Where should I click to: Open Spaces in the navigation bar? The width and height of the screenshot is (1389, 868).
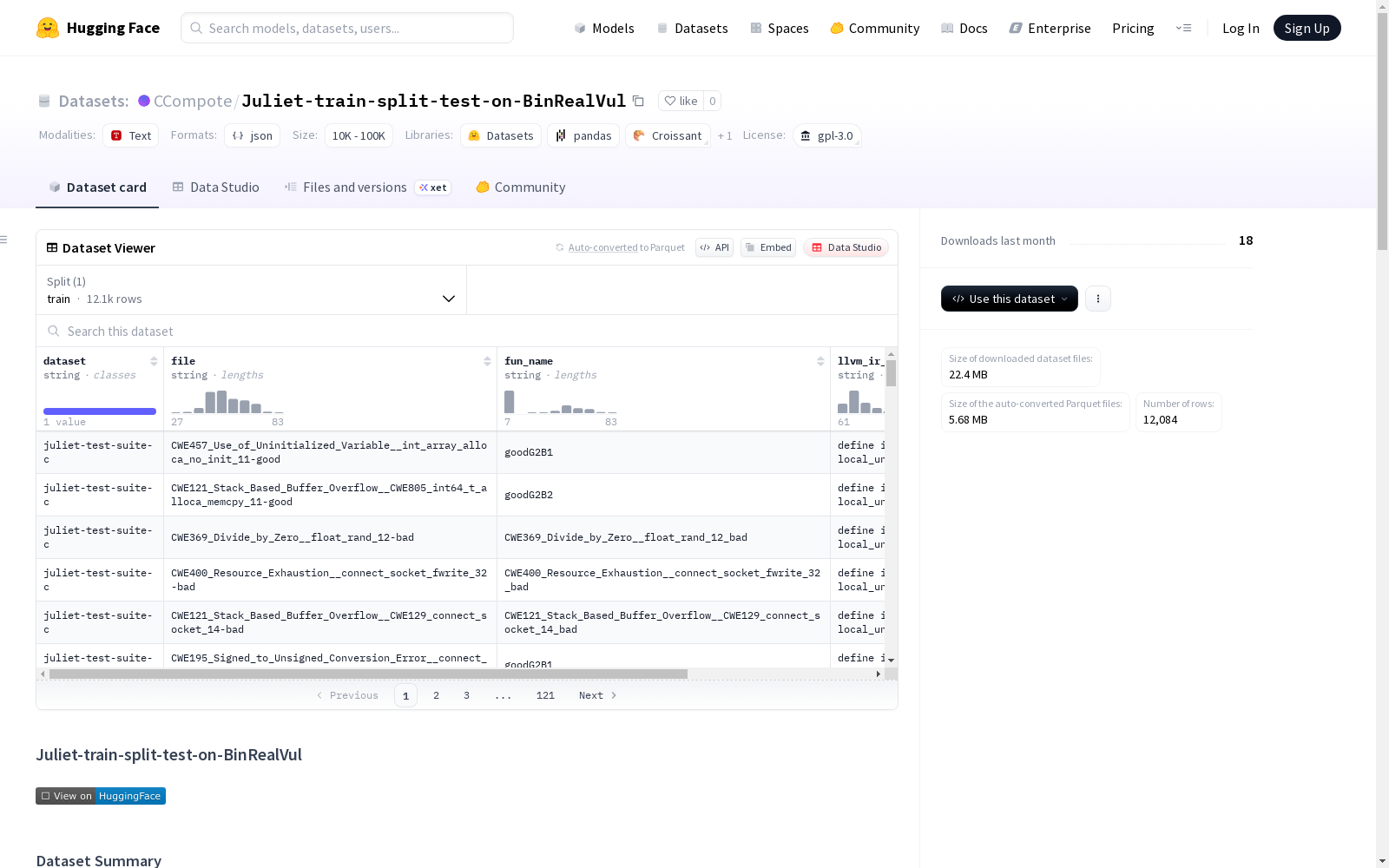(x=780, y=28)
